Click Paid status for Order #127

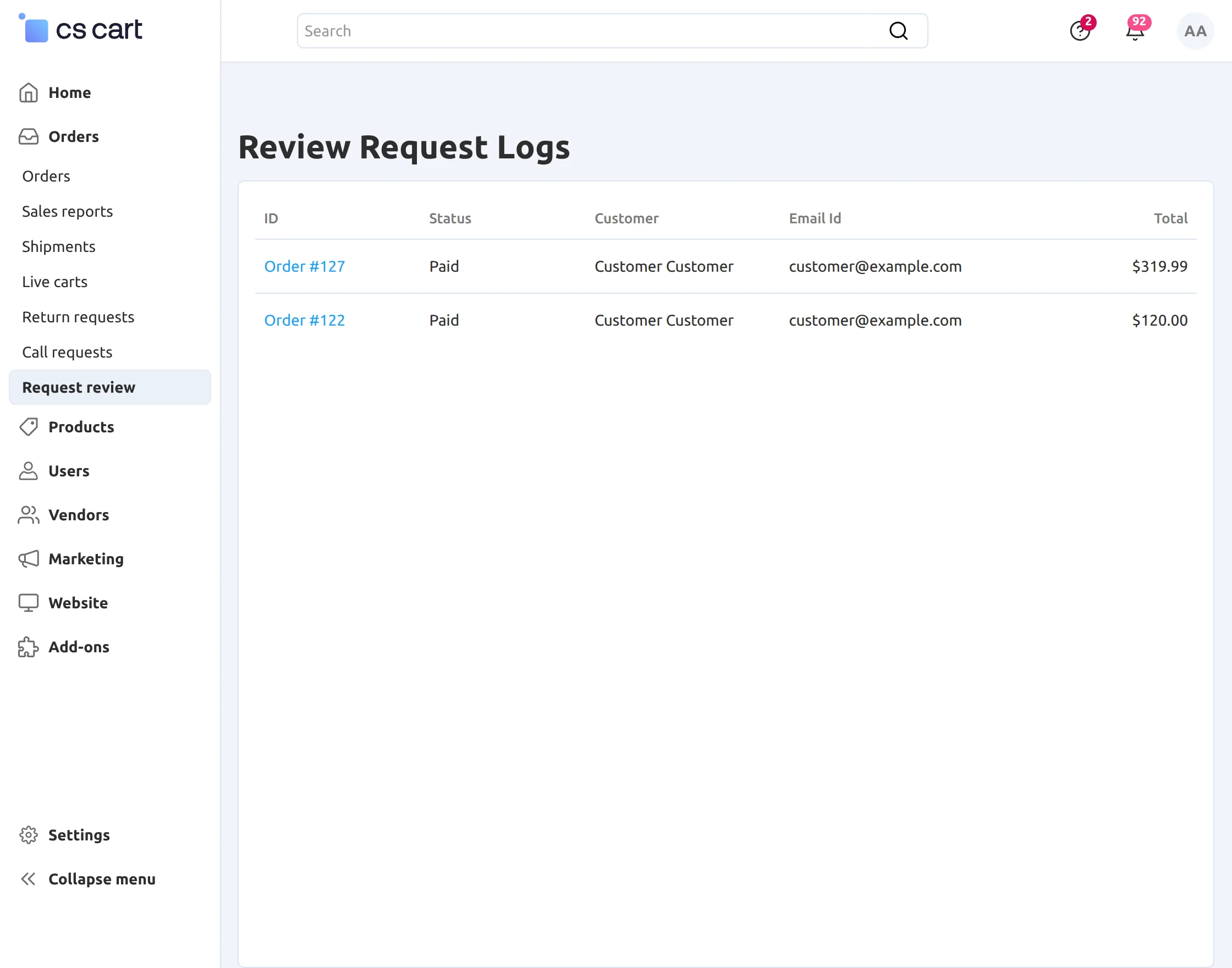[444, 266]
